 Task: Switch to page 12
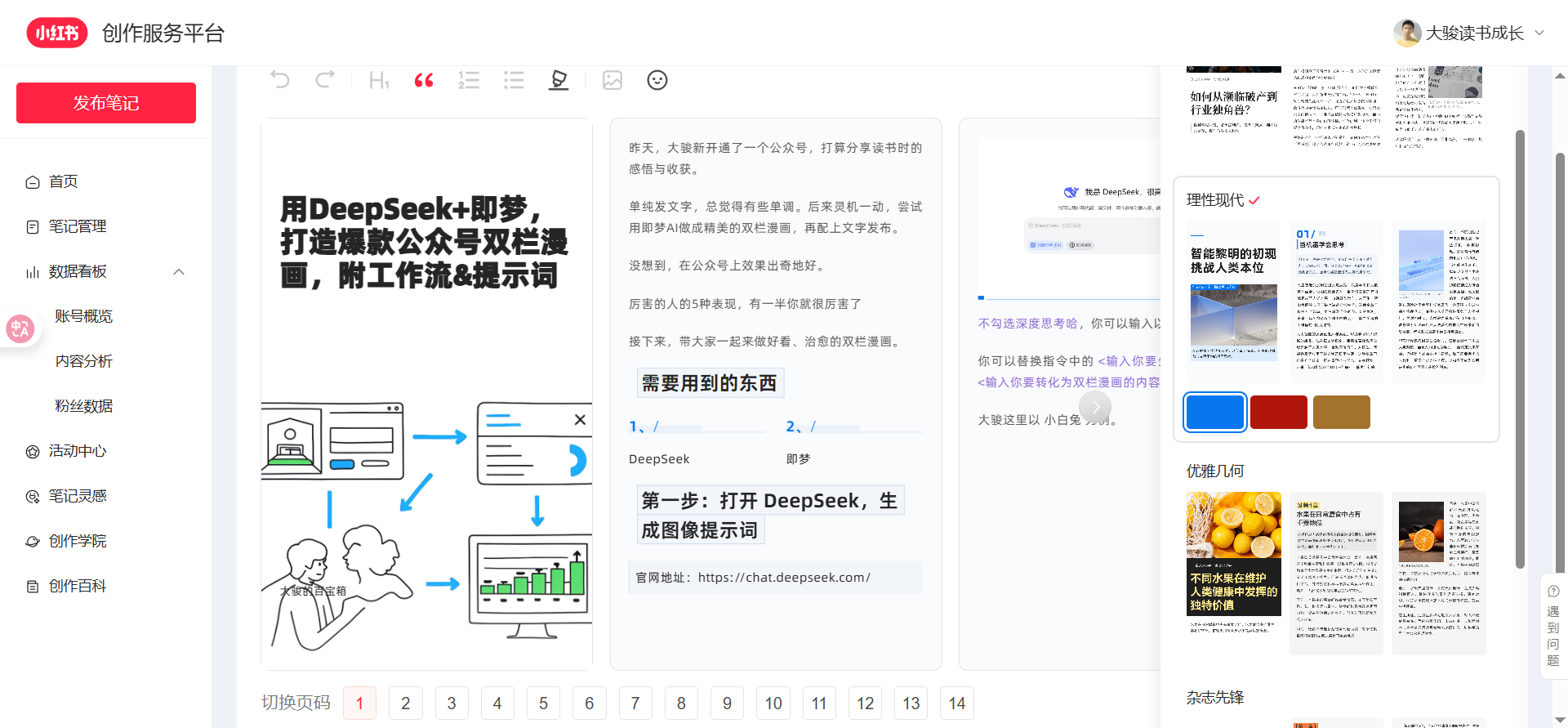point(865,703)
